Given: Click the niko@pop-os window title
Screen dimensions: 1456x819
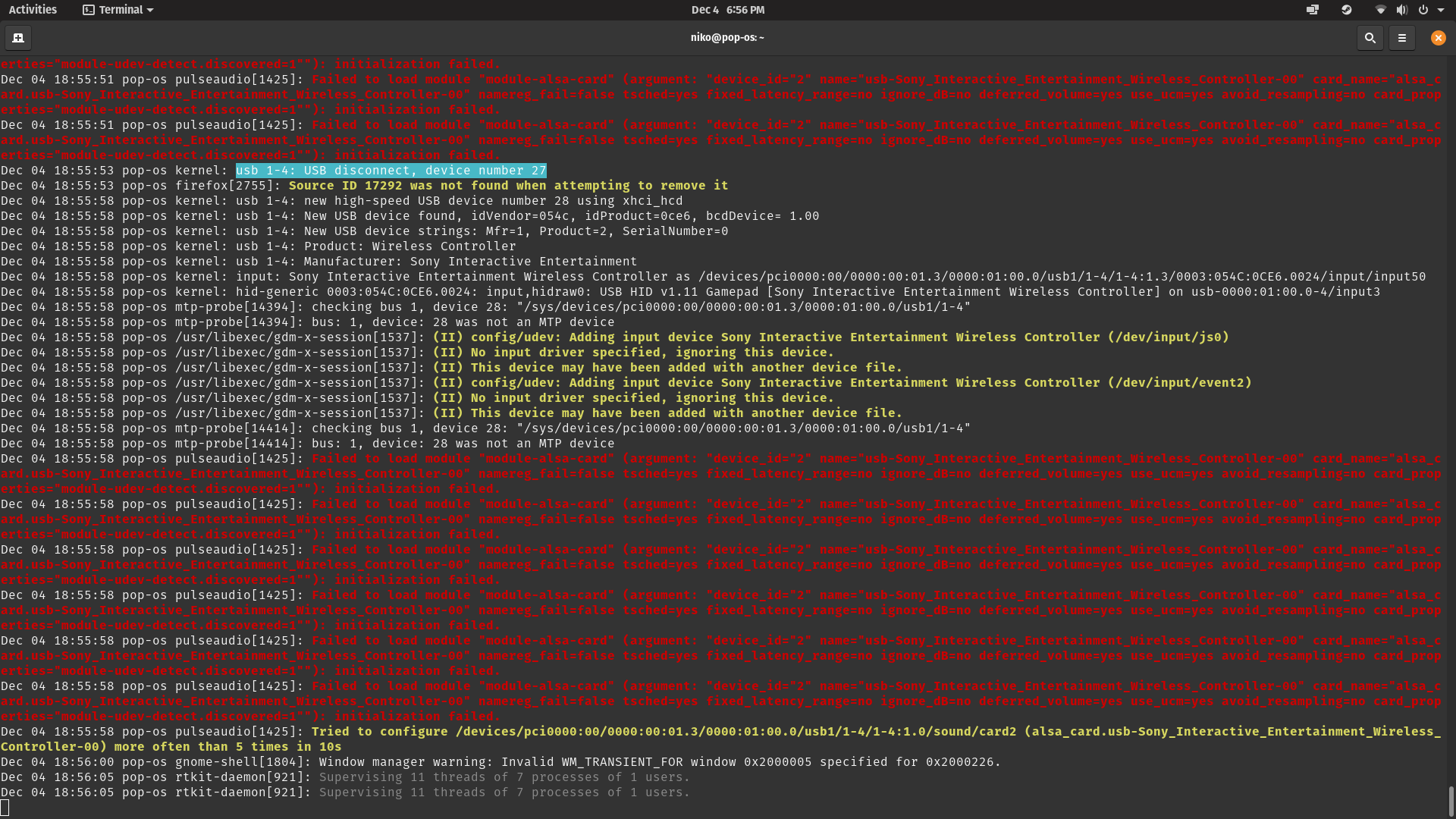Looking at the screenshot, I should click(726, 36).
